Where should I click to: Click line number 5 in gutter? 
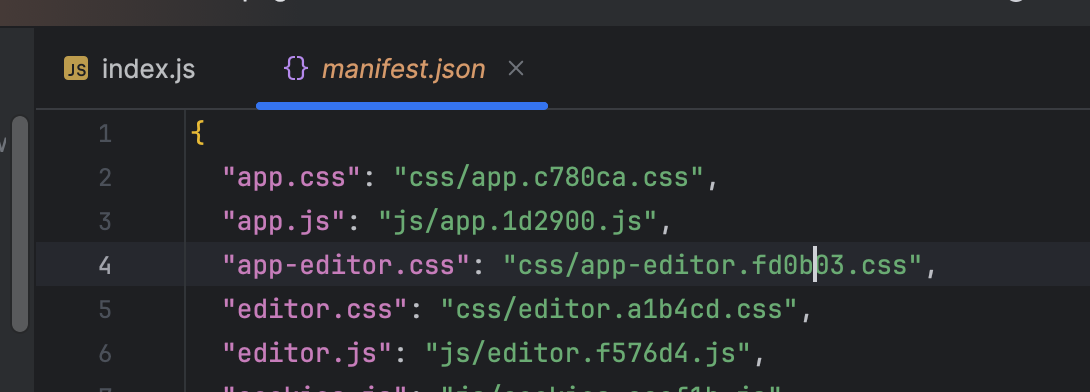click(x=105, y=309)
